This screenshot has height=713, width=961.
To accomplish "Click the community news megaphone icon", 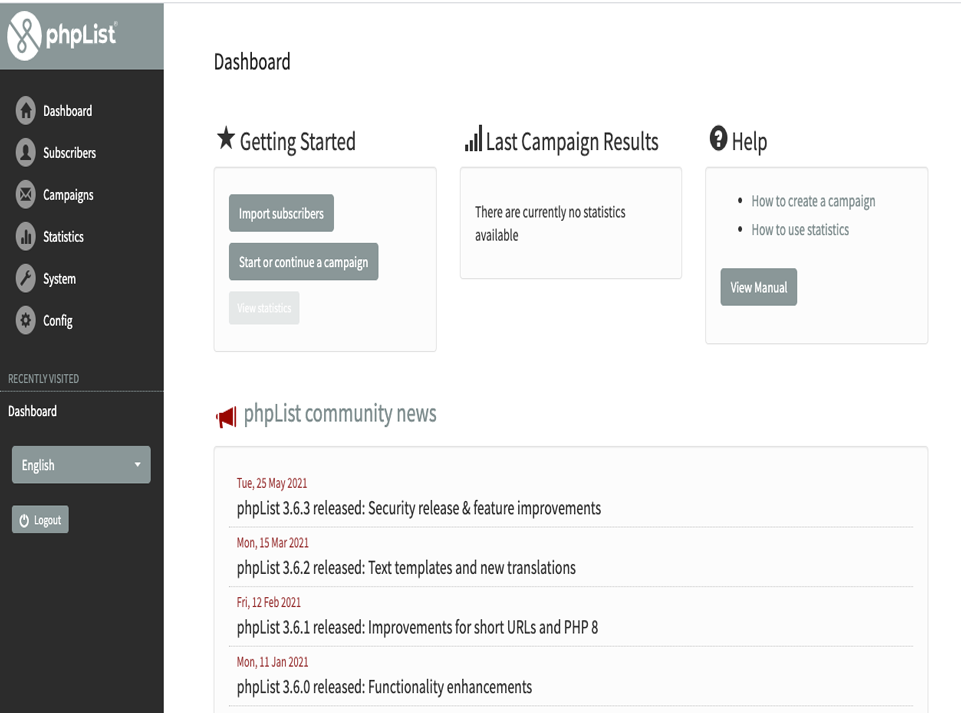I will tap(226, 416).
